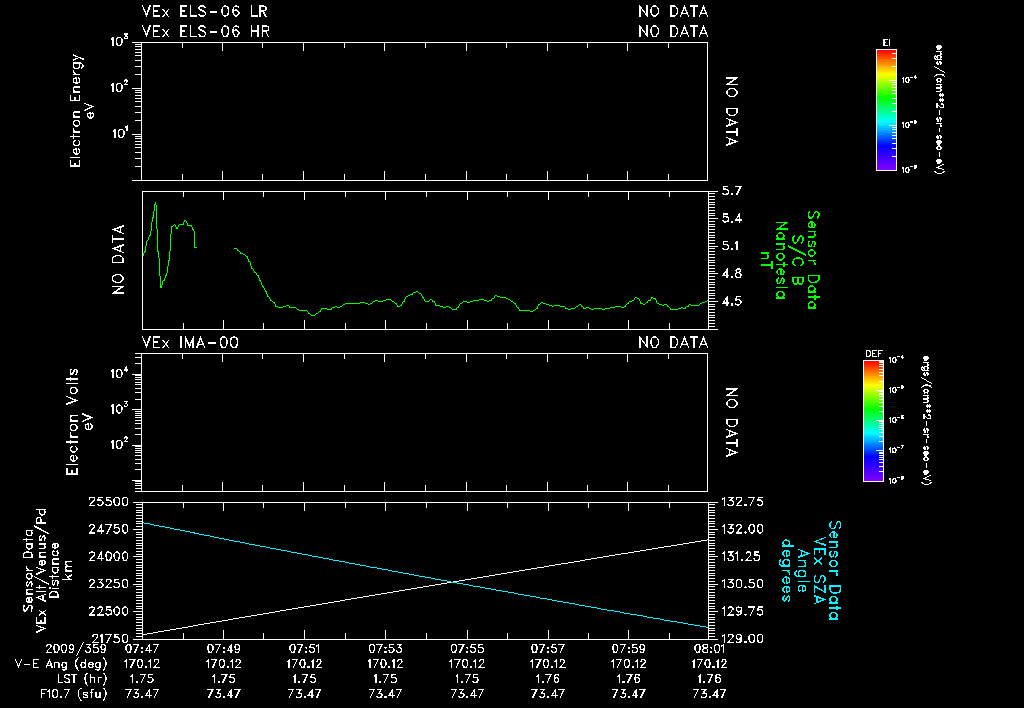Click the 4.8 nT tick label

[731, 274]
